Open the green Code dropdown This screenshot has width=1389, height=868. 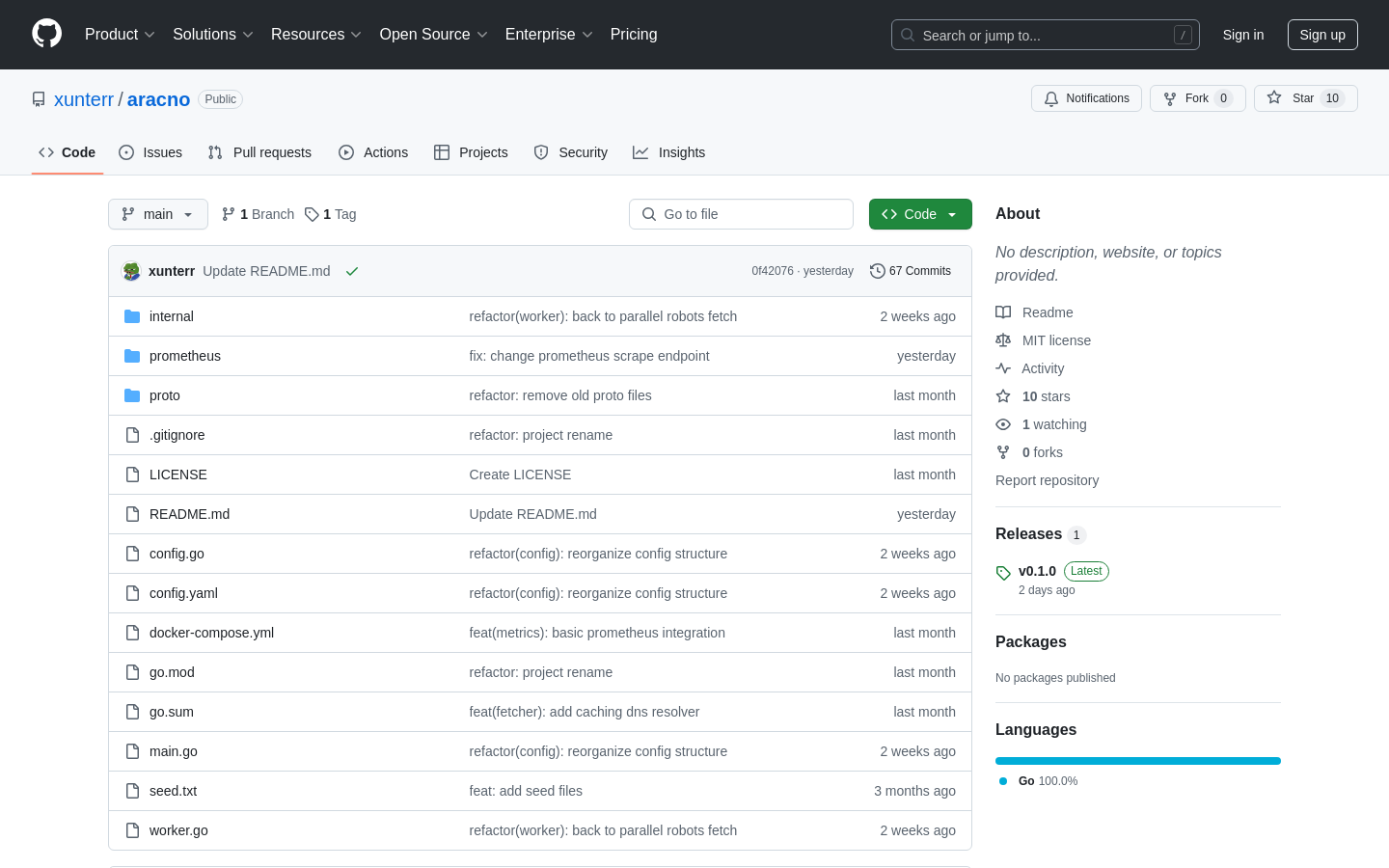point(920,214)
